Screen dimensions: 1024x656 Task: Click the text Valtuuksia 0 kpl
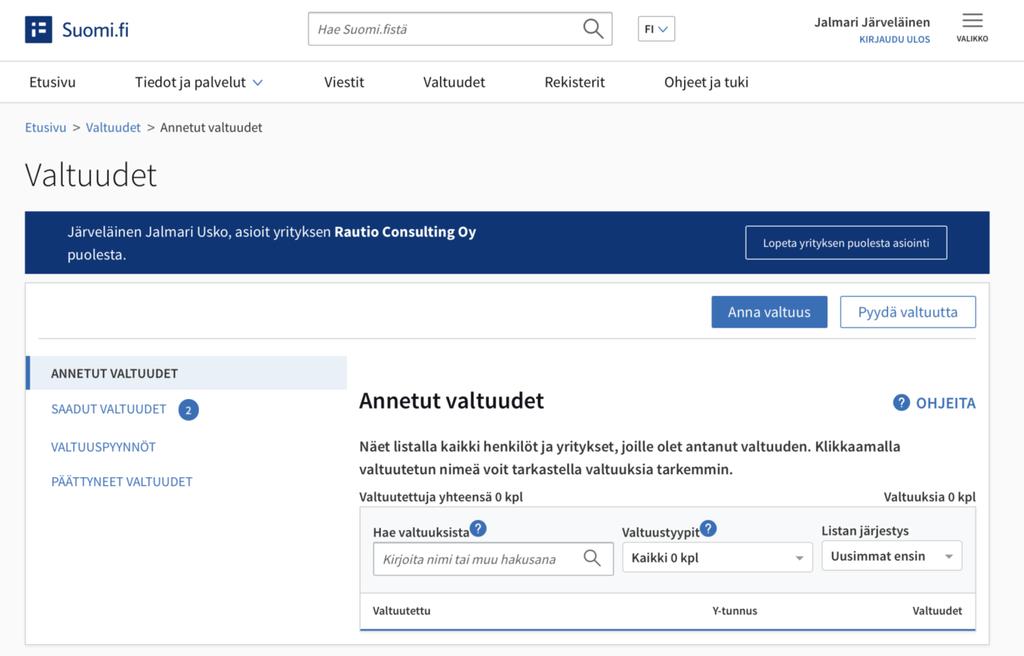tap(930, 497)
